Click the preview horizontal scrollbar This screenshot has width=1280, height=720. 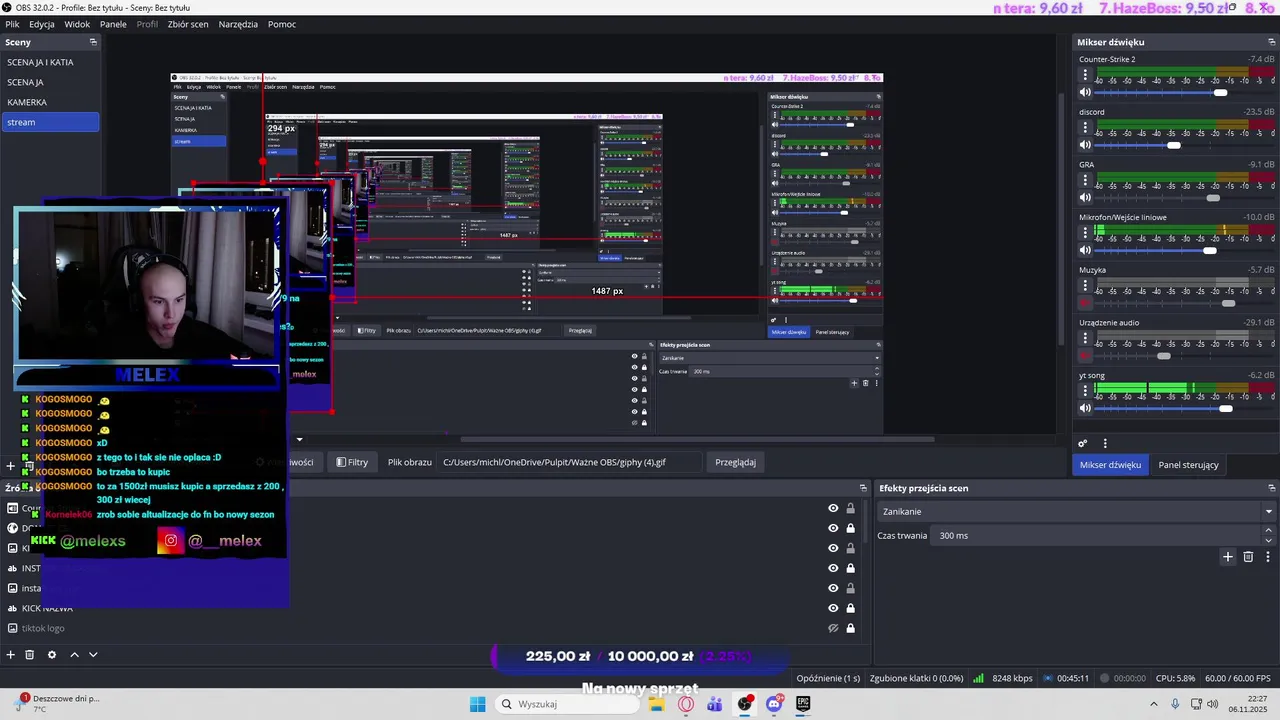pyautogui.click(x=696, y=438)
